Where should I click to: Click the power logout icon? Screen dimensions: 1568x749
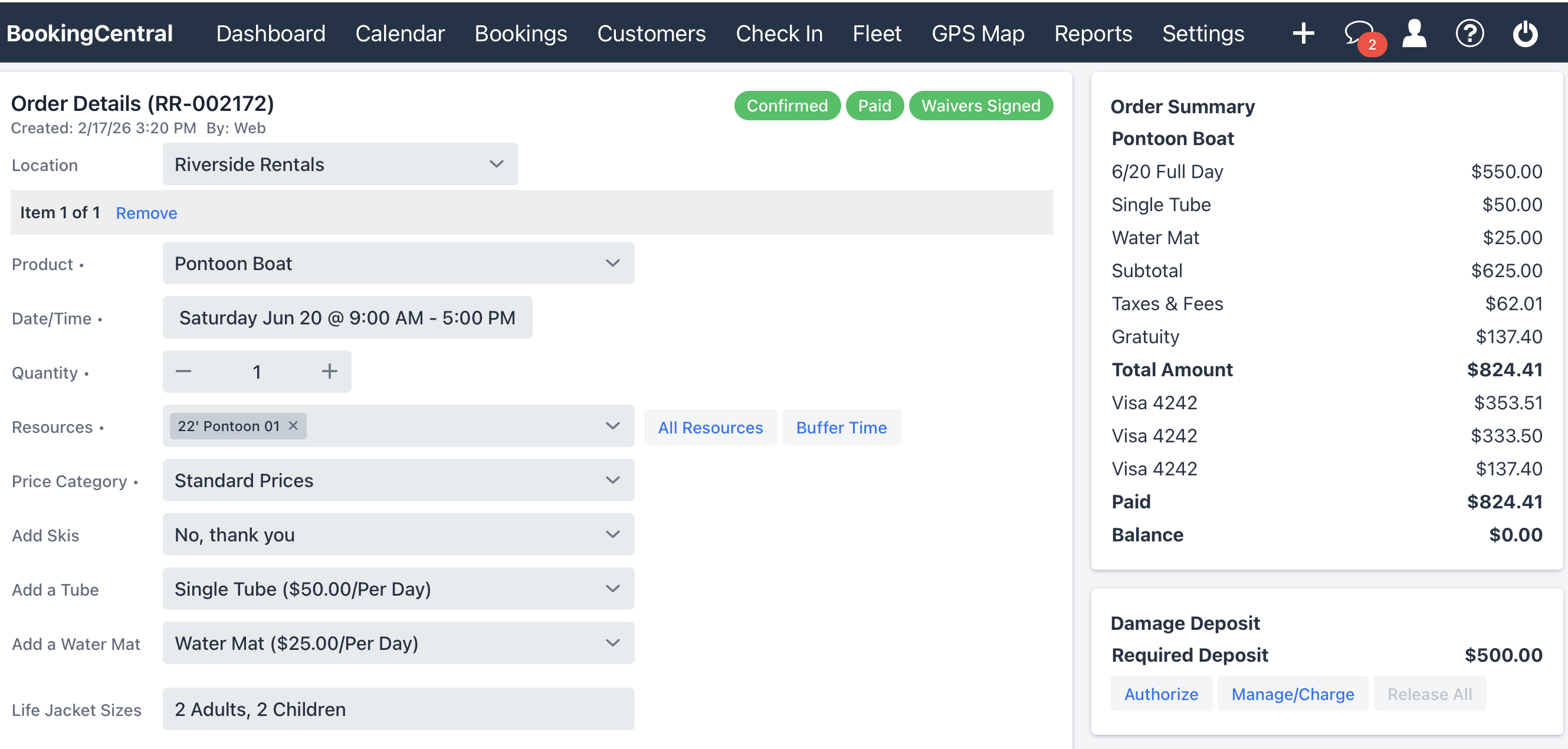point(1526,33)
